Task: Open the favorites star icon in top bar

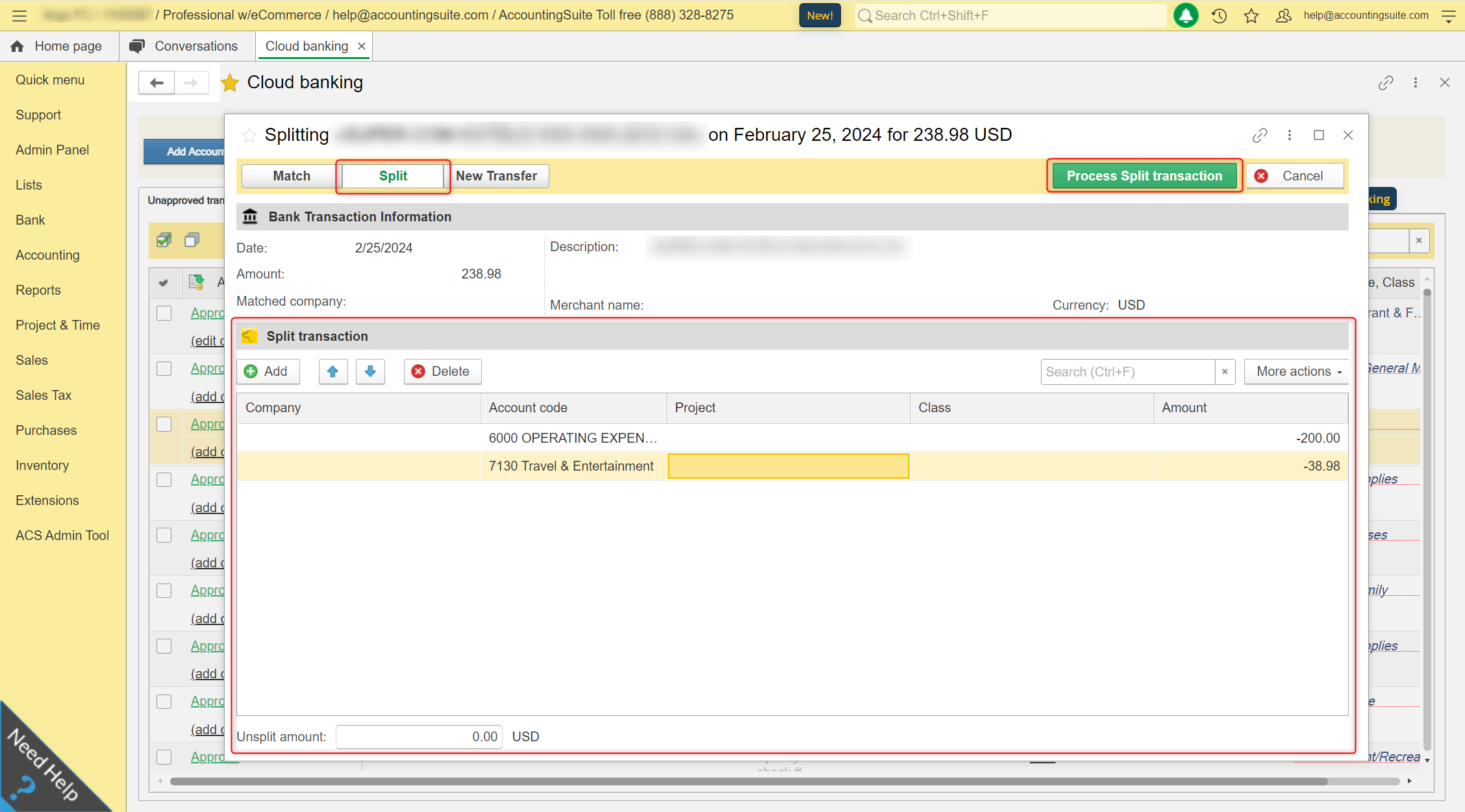Action: coord(1251,16)
